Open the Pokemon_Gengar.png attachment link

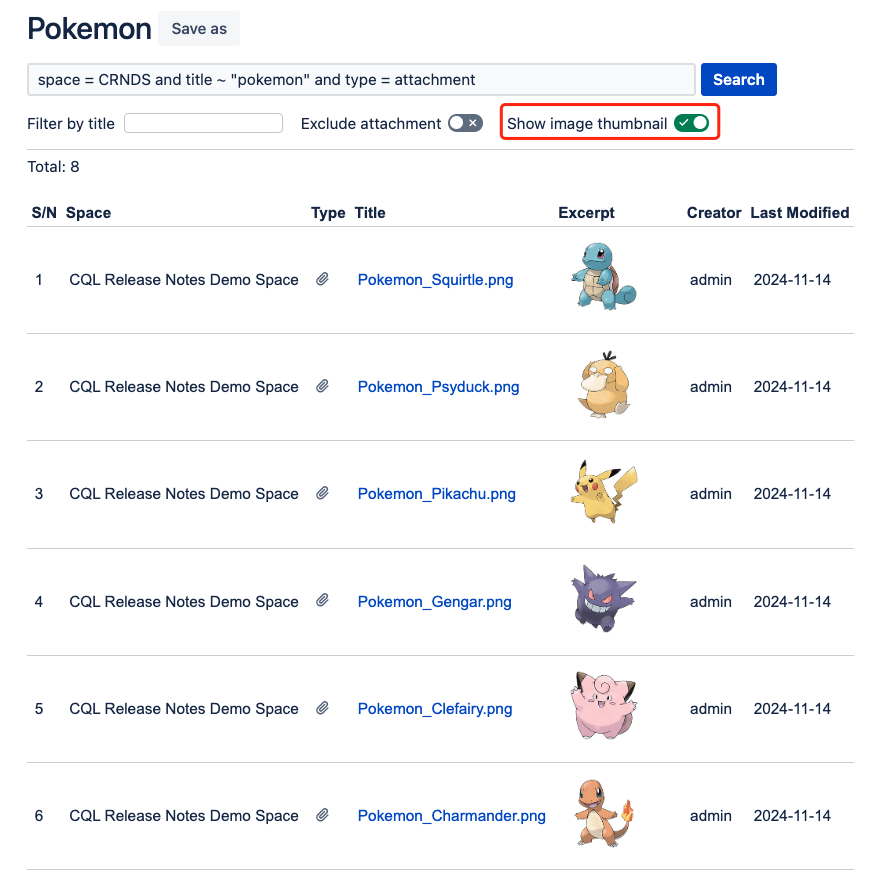[434, 602]
